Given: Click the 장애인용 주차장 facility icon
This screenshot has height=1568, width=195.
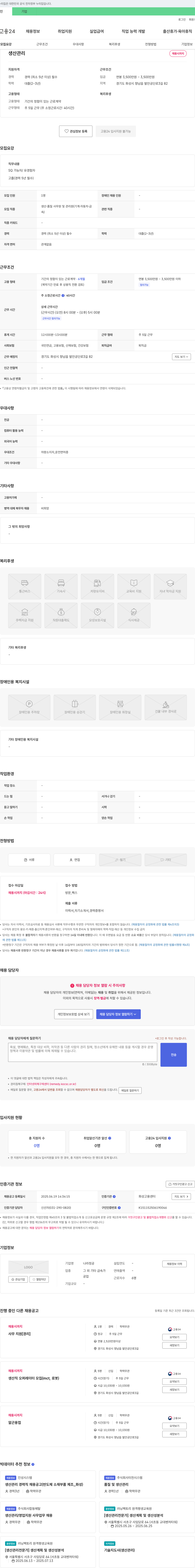Looking at the screenshot, I should coord(29,707).
